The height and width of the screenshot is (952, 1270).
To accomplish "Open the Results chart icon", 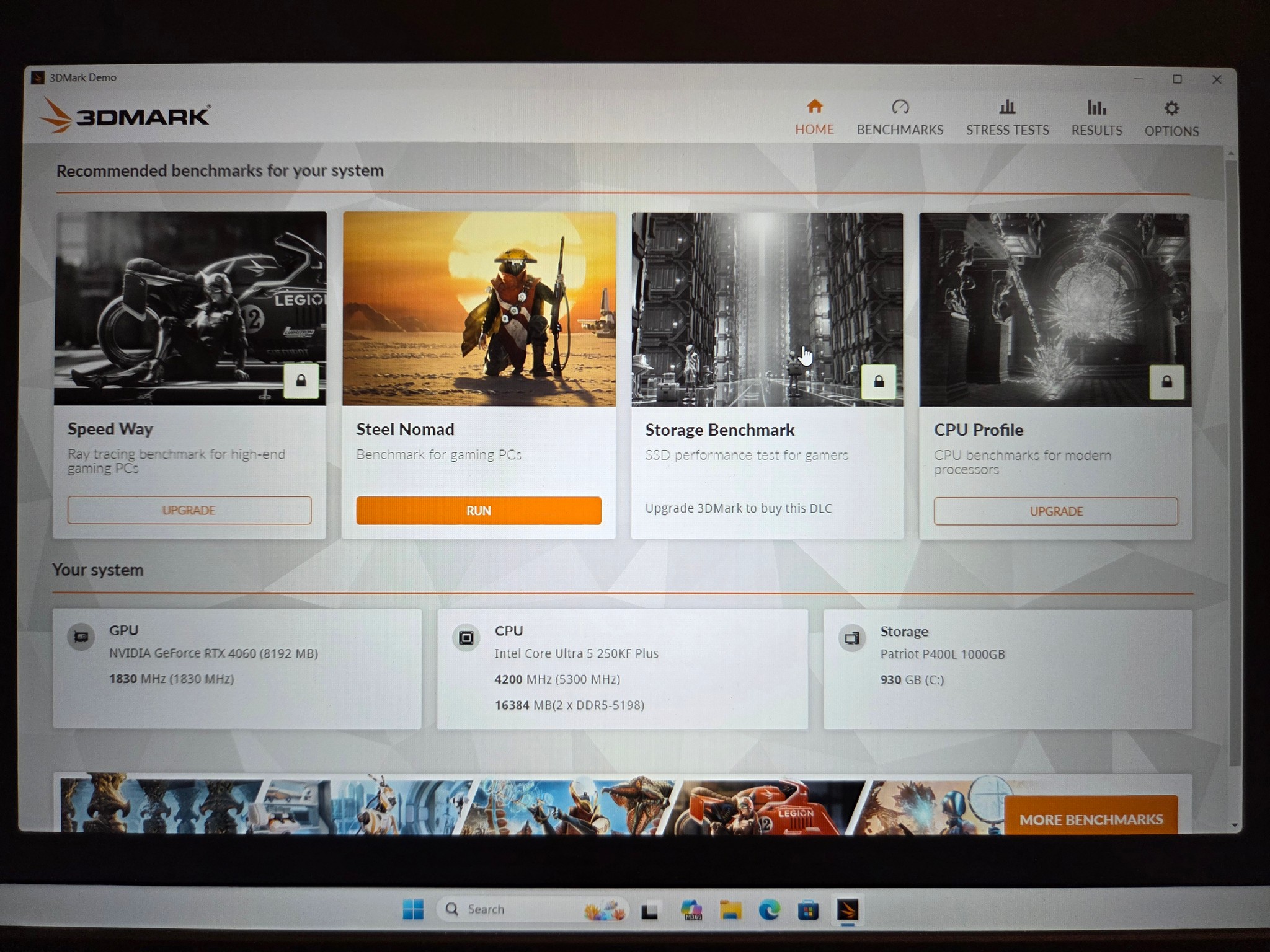I will 1096,108.
